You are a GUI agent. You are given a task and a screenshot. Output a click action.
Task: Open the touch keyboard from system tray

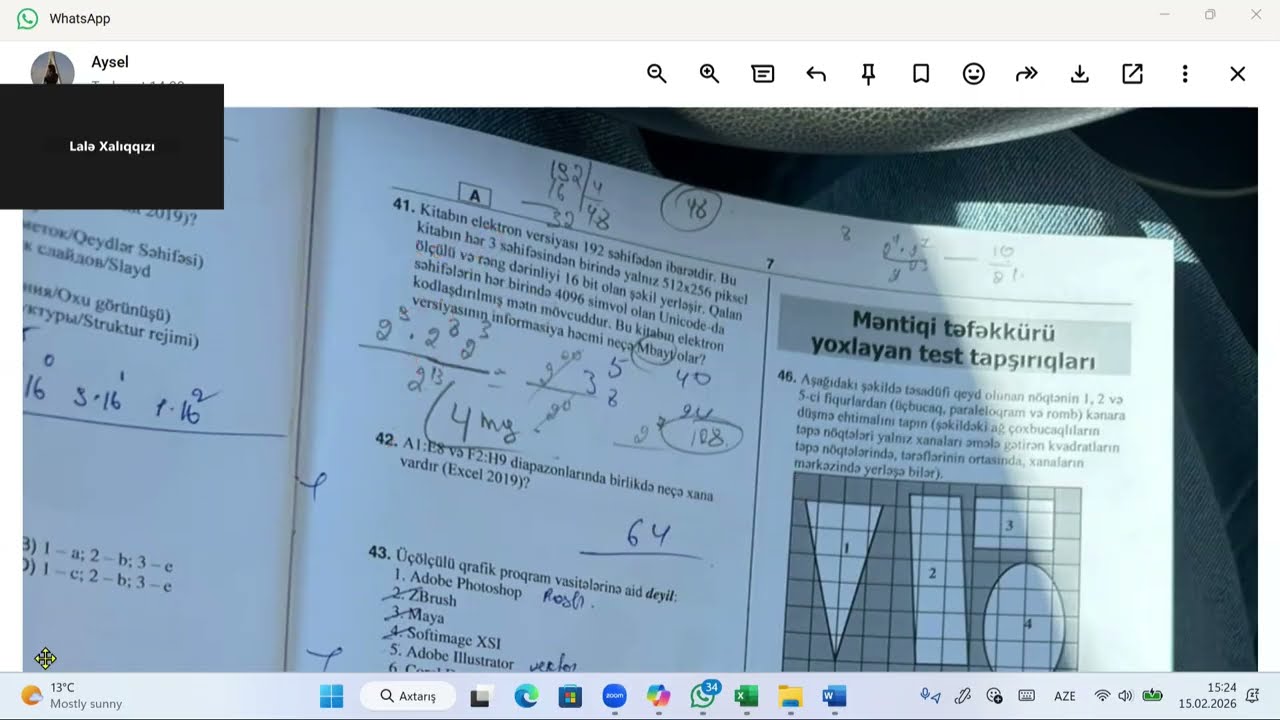(x=1027, y=696)
